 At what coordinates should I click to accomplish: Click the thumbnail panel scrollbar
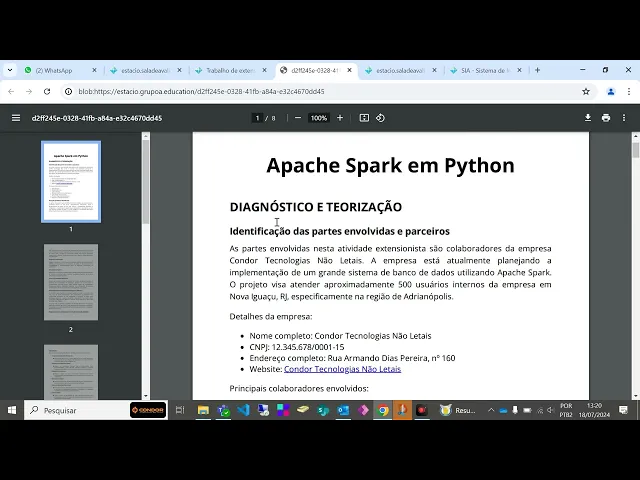[x=146, y=182]
